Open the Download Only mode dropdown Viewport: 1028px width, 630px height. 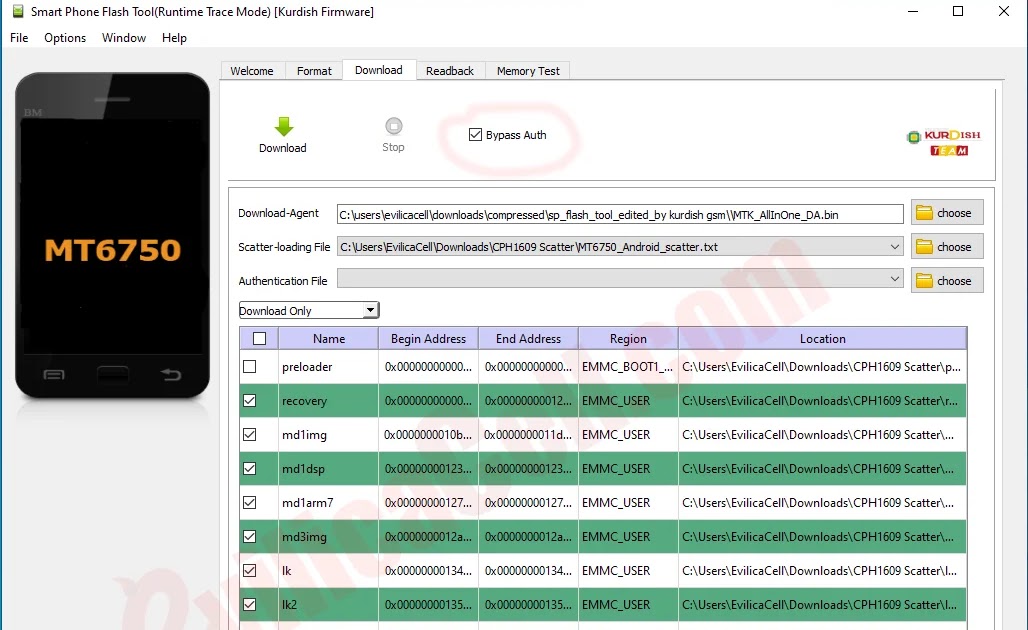coord(370,311)
